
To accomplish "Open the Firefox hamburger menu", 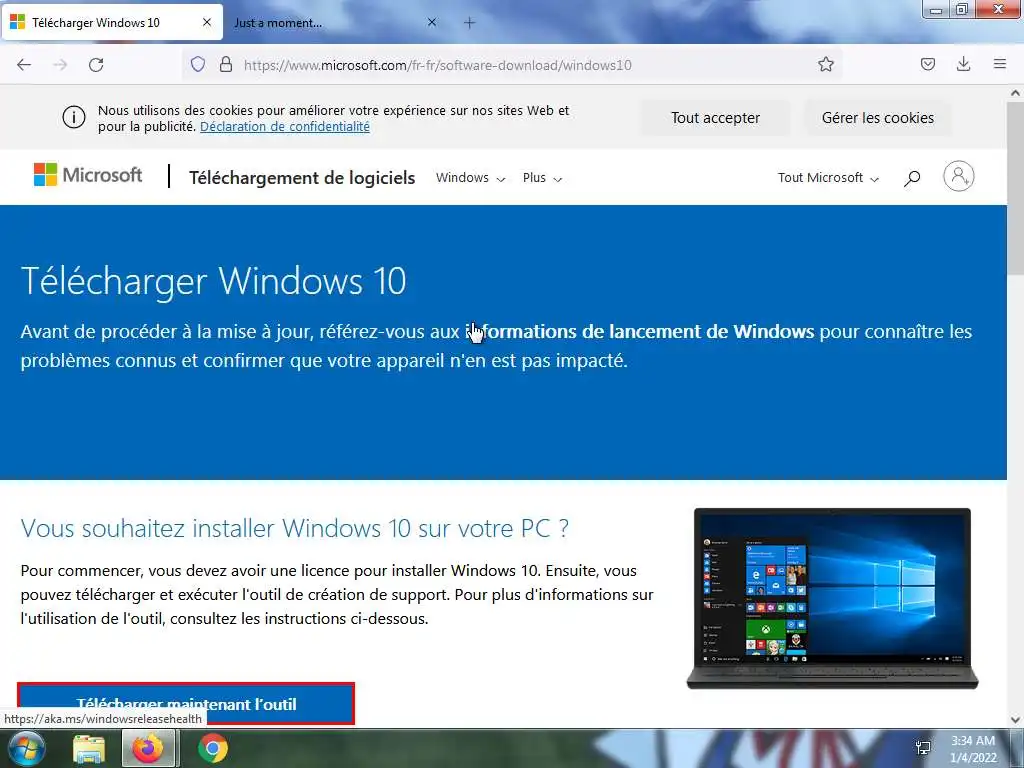I will click(x=999, y=64).
